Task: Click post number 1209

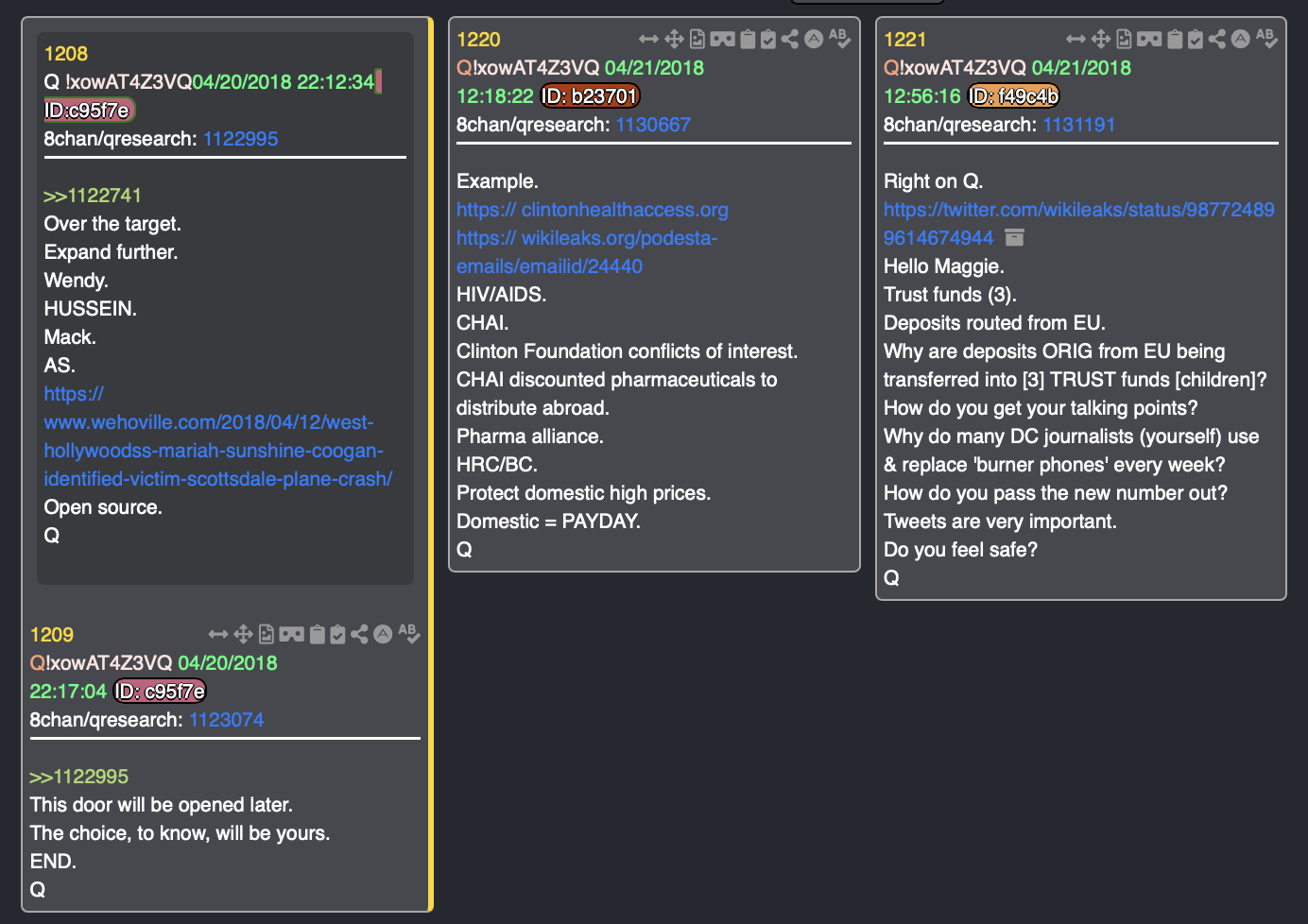Action: point(51,635)
